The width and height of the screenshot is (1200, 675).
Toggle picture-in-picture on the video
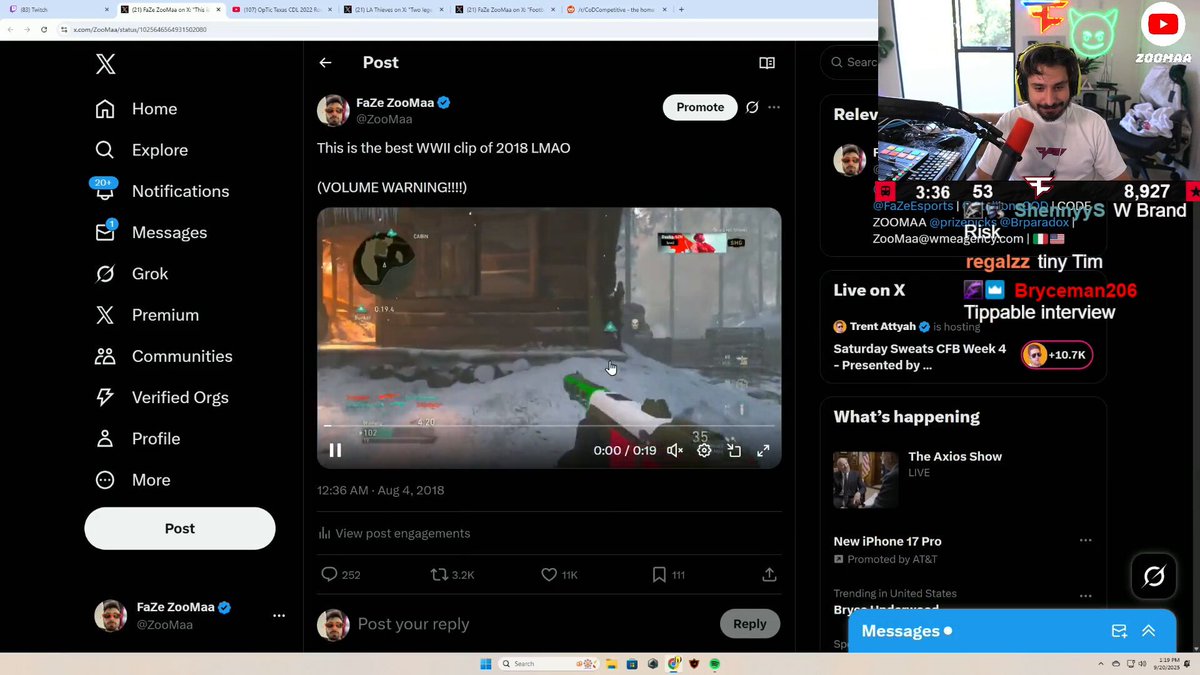(x=734, y=451)
